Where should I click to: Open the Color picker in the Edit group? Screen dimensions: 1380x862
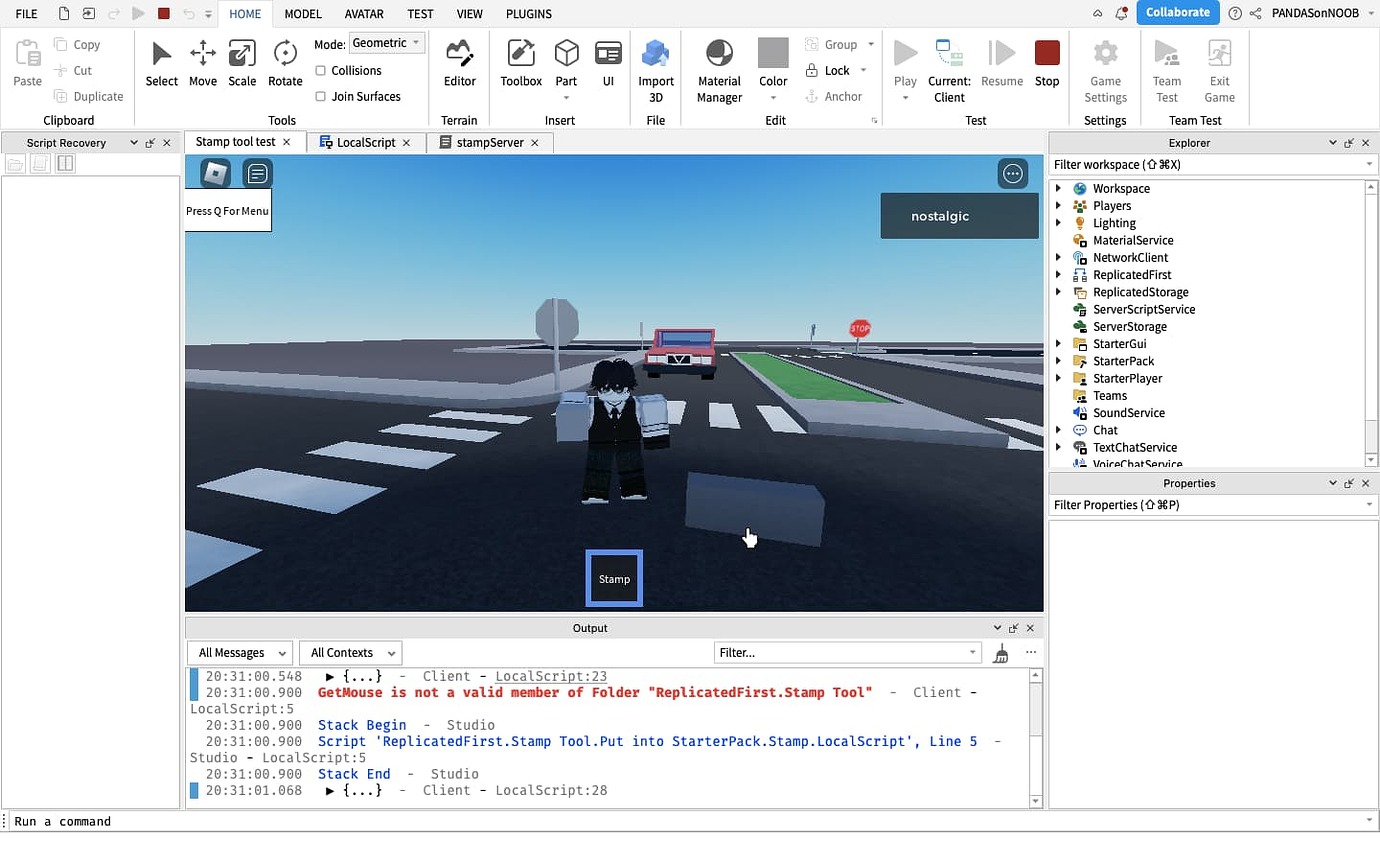772,60
